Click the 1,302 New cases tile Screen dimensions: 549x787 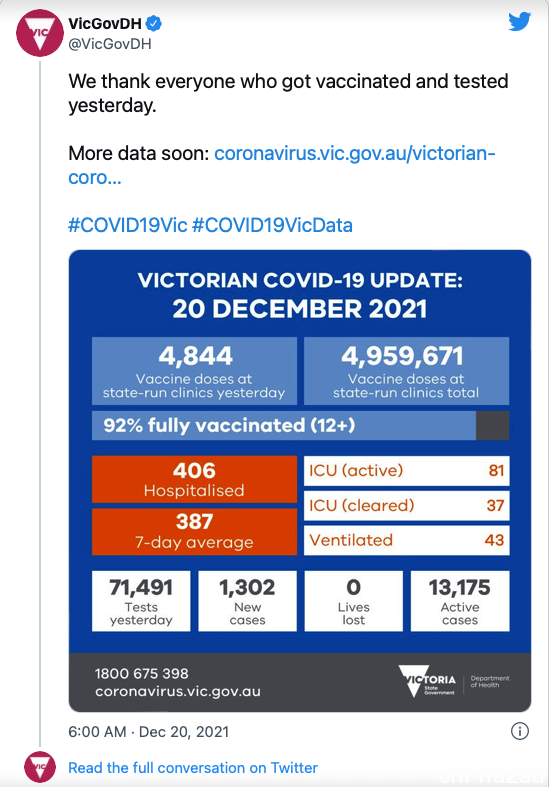click(x=247, y=601)
